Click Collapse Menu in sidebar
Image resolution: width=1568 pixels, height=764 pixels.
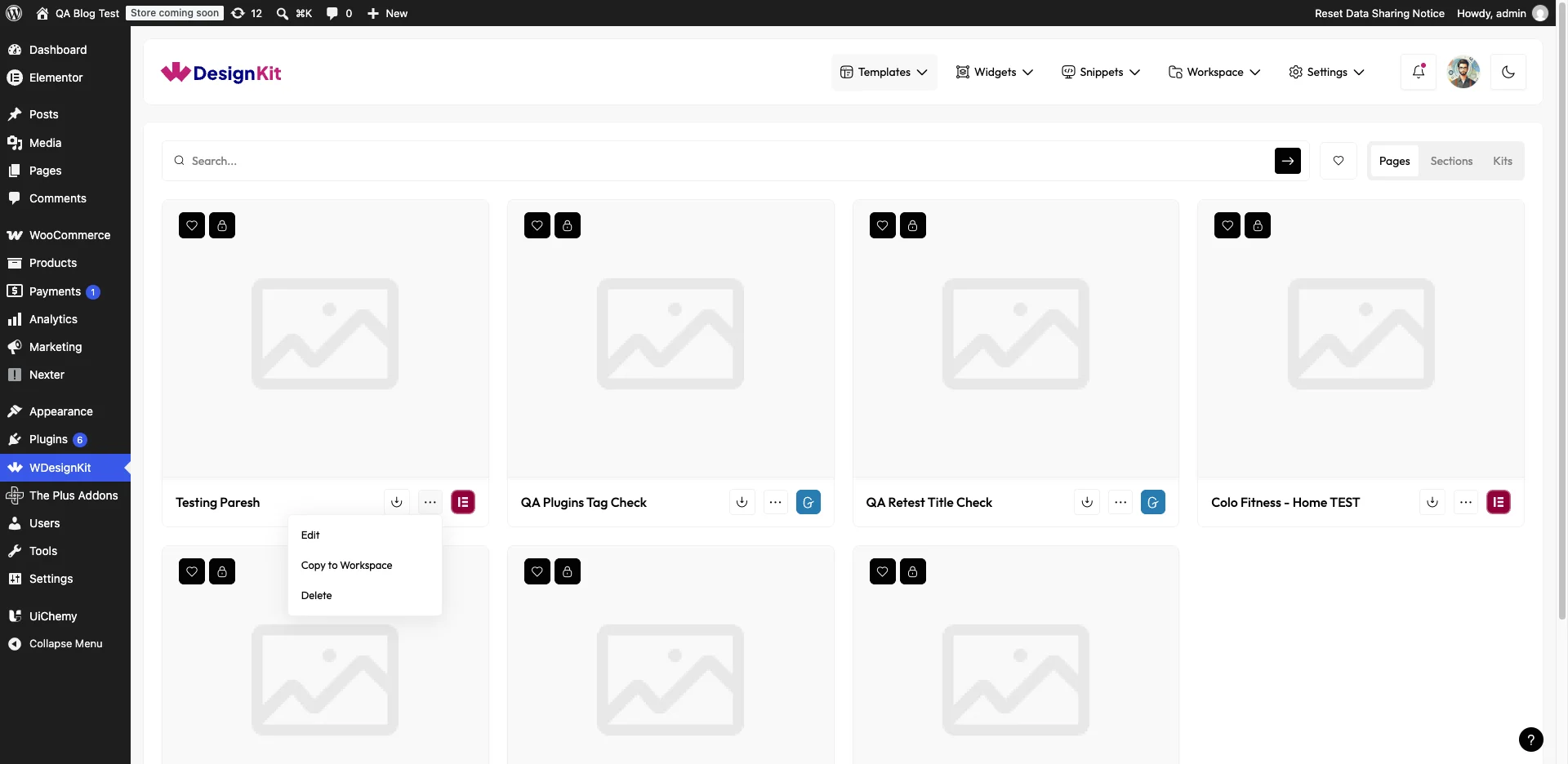click(65, 644)
